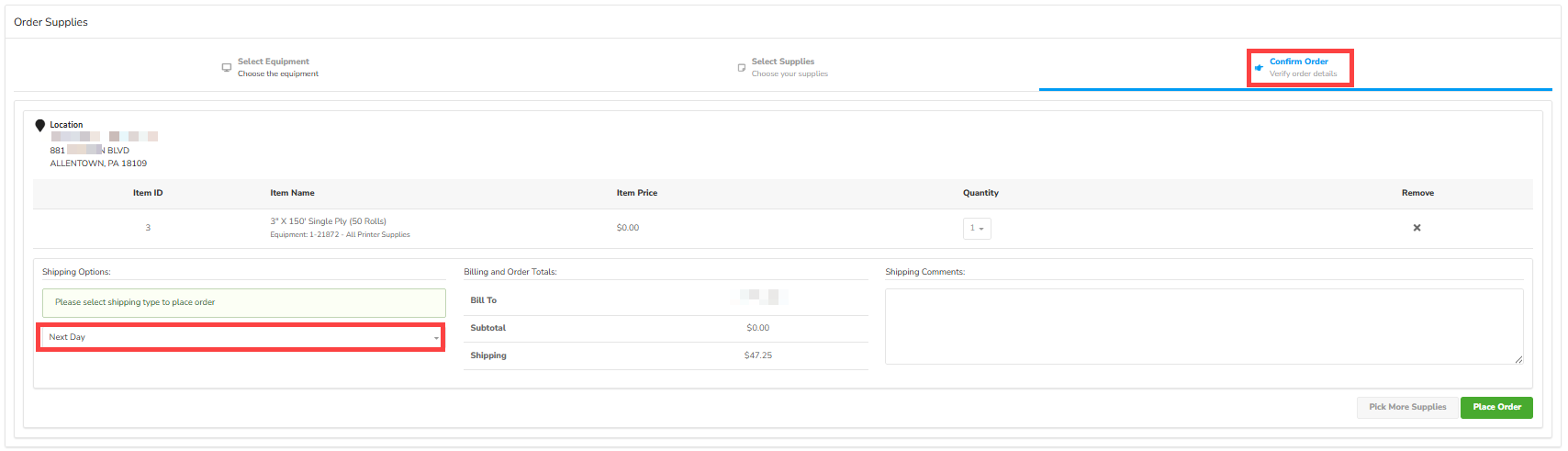This screenshot has height=451, width=1568.
Task: Remove the Single Ply item with X icon
Action: pyautogui.click(x=1417, y=228)
